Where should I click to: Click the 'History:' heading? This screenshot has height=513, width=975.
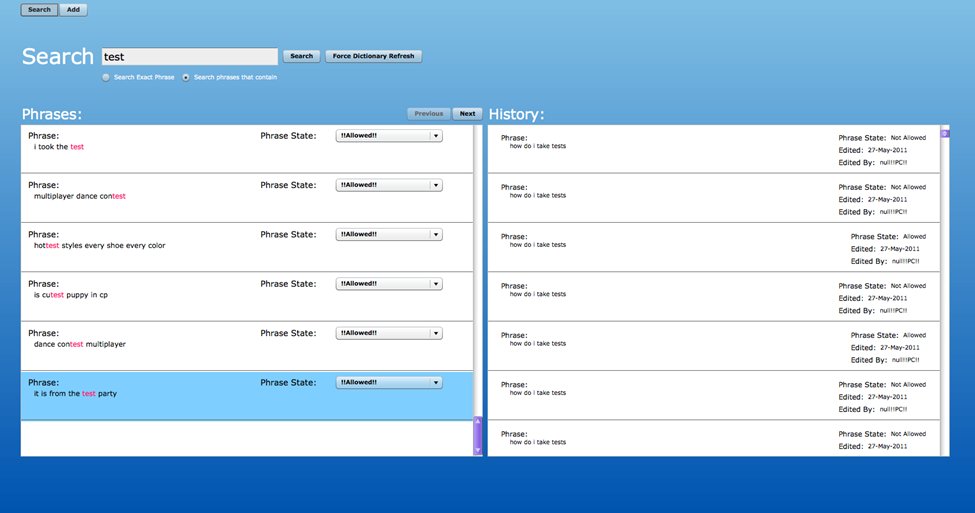pos(516,114)
